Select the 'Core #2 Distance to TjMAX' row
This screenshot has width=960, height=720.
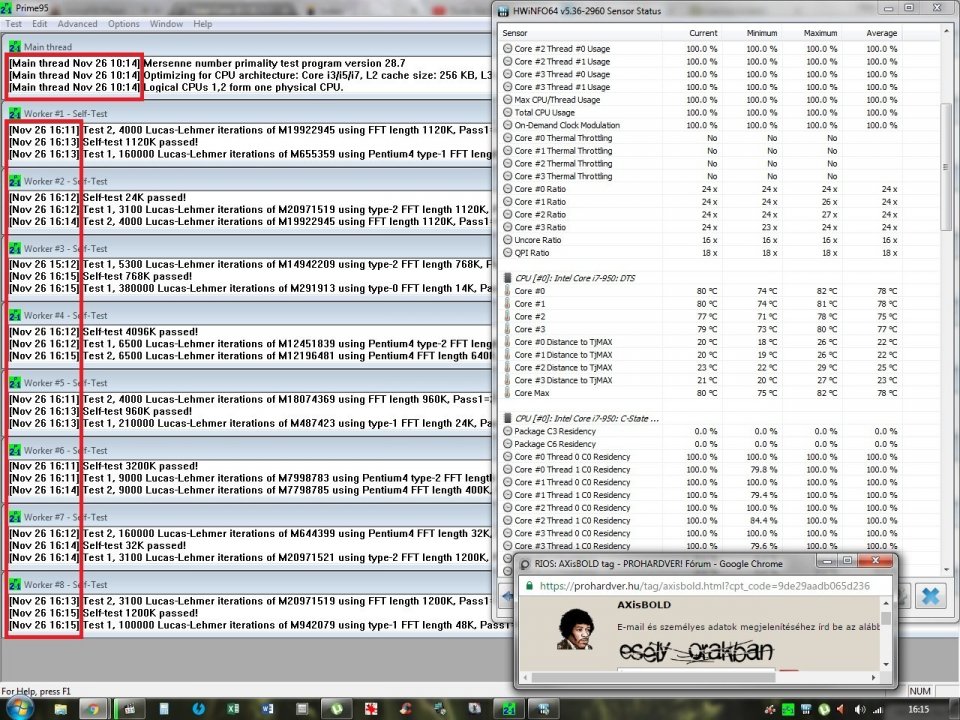pyautogui.click(x=702, y=367)
